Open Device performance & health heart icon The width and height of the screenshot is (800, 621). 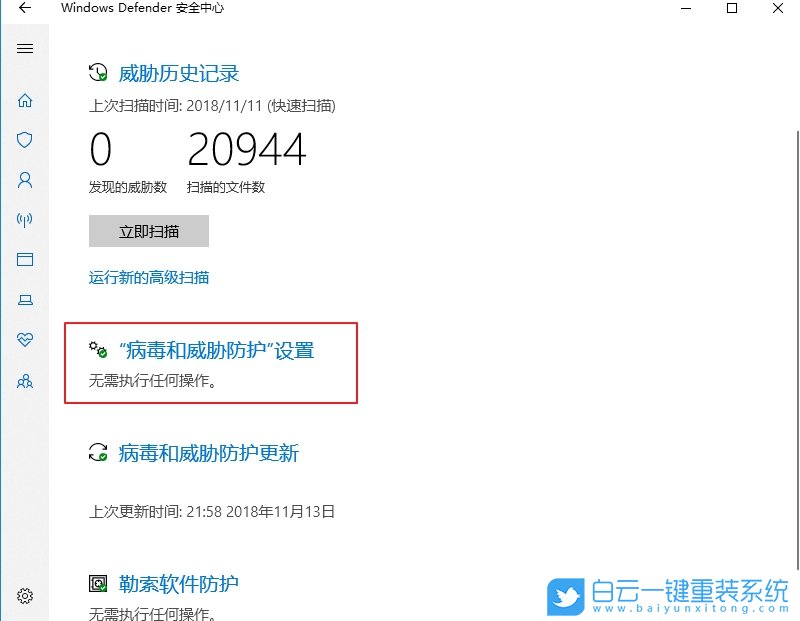pyautogui.click(x=24, y=339)
